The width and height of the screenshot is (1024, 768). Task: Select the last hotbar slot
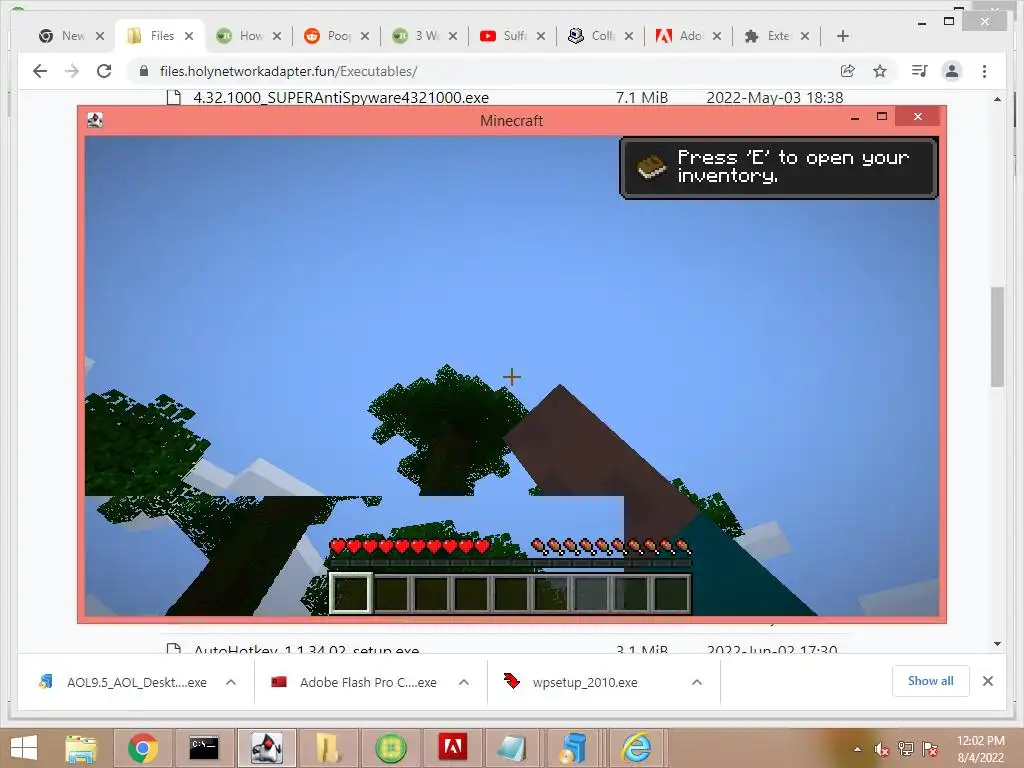(x=671, y=593)
